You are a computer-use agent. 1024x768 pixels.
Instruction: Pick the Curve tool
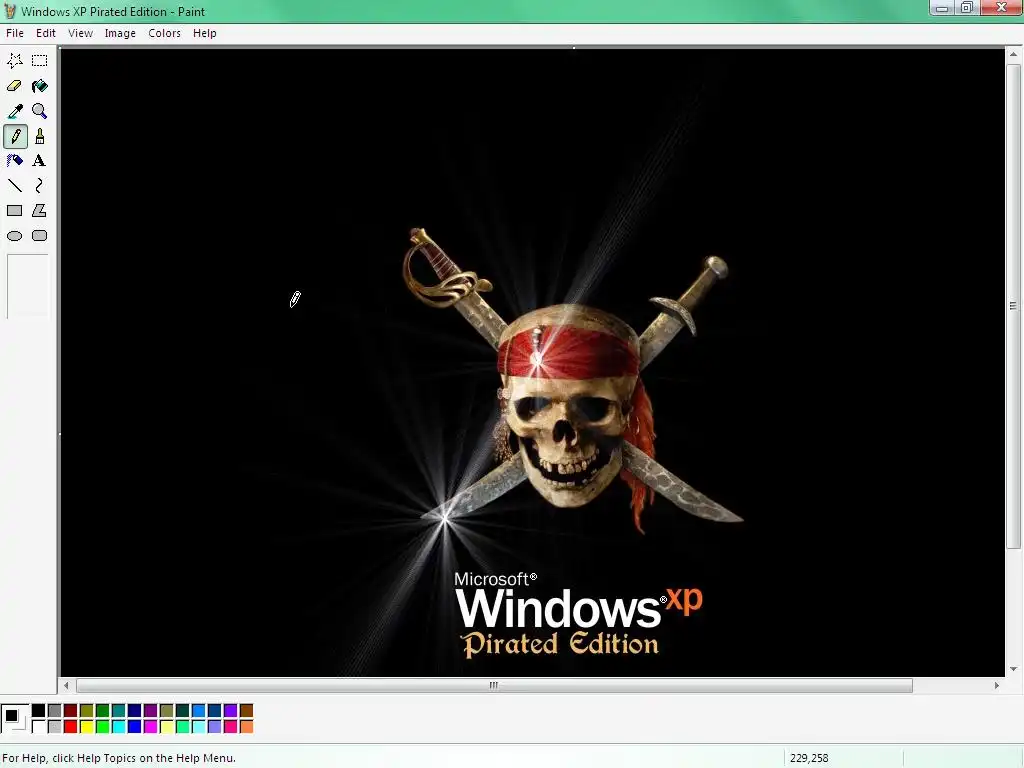pyautogui.click(x=40, y=186)
